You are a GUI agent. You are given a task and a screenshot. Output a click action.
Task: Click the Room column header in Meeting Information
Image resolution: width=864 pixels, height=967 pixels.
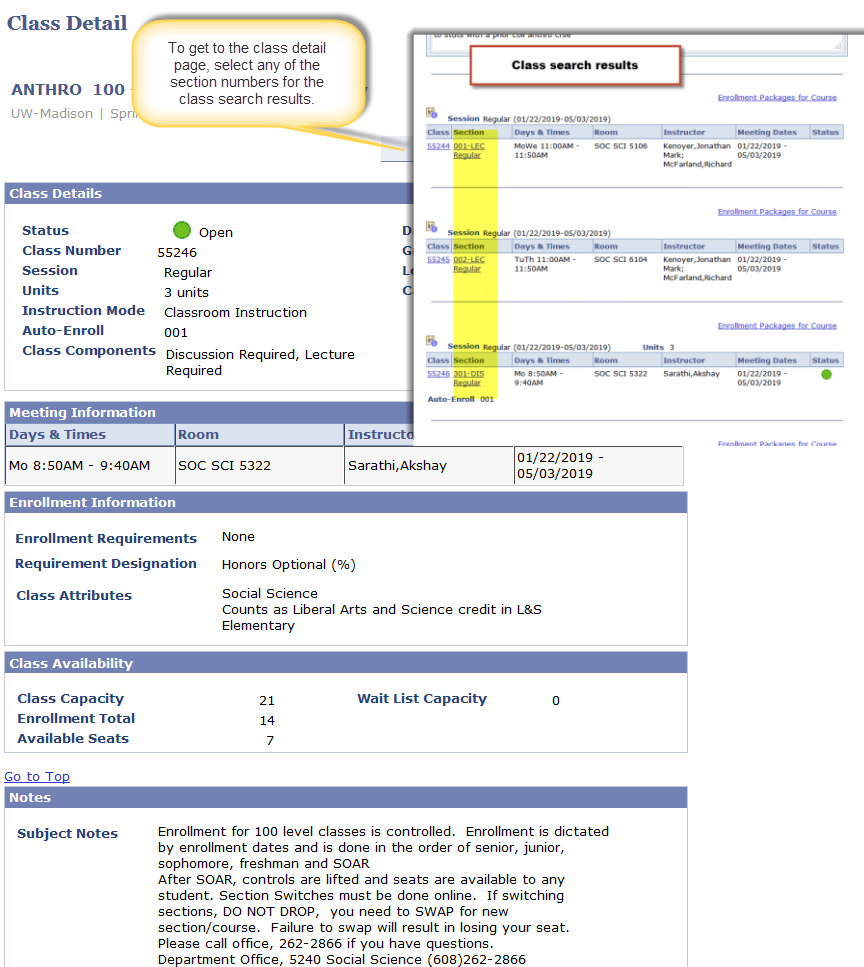pos(260,435)
